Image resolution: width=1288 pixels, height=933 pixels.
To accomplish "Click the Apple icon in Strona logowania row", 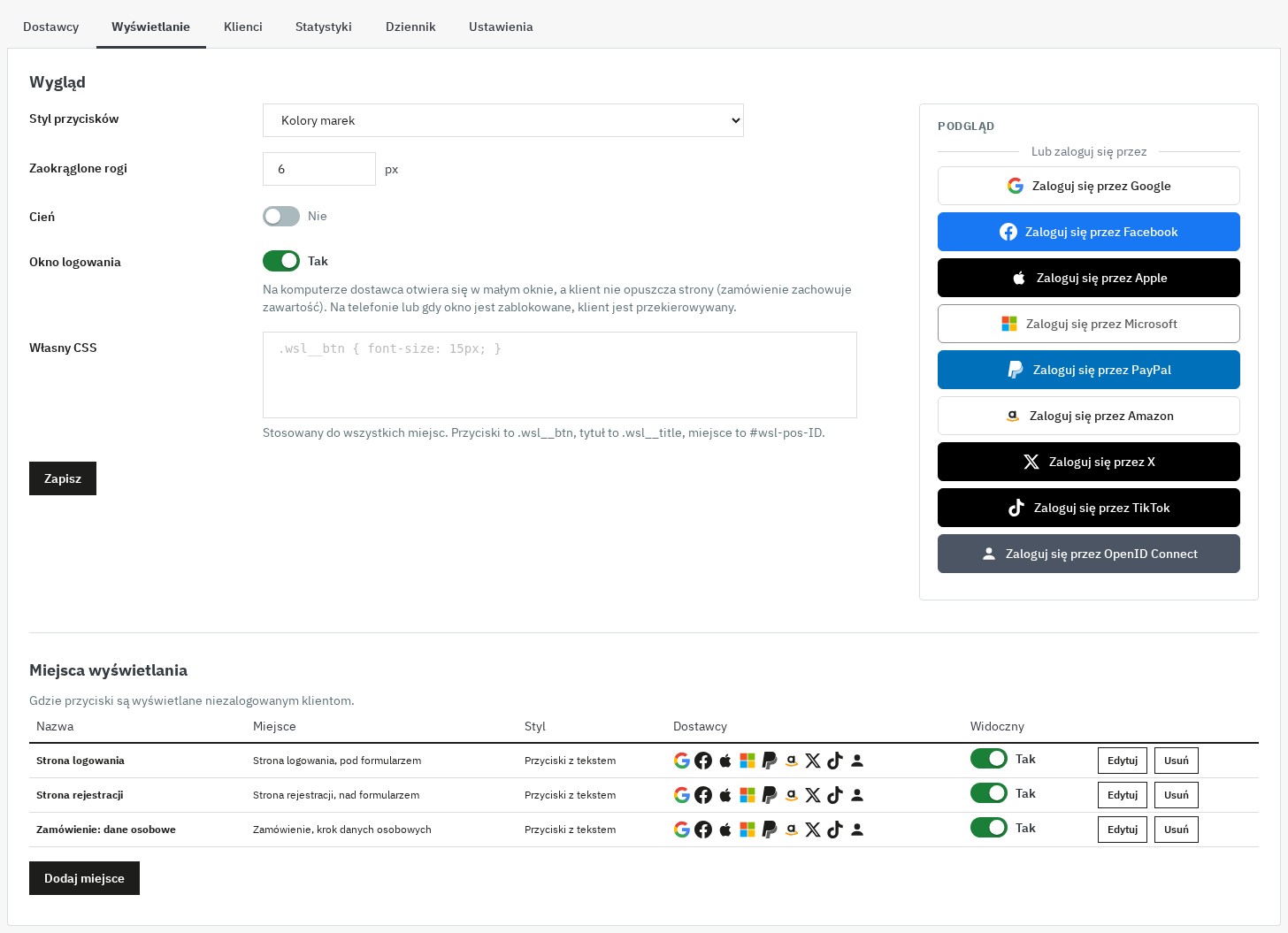I will coord(725,761).
